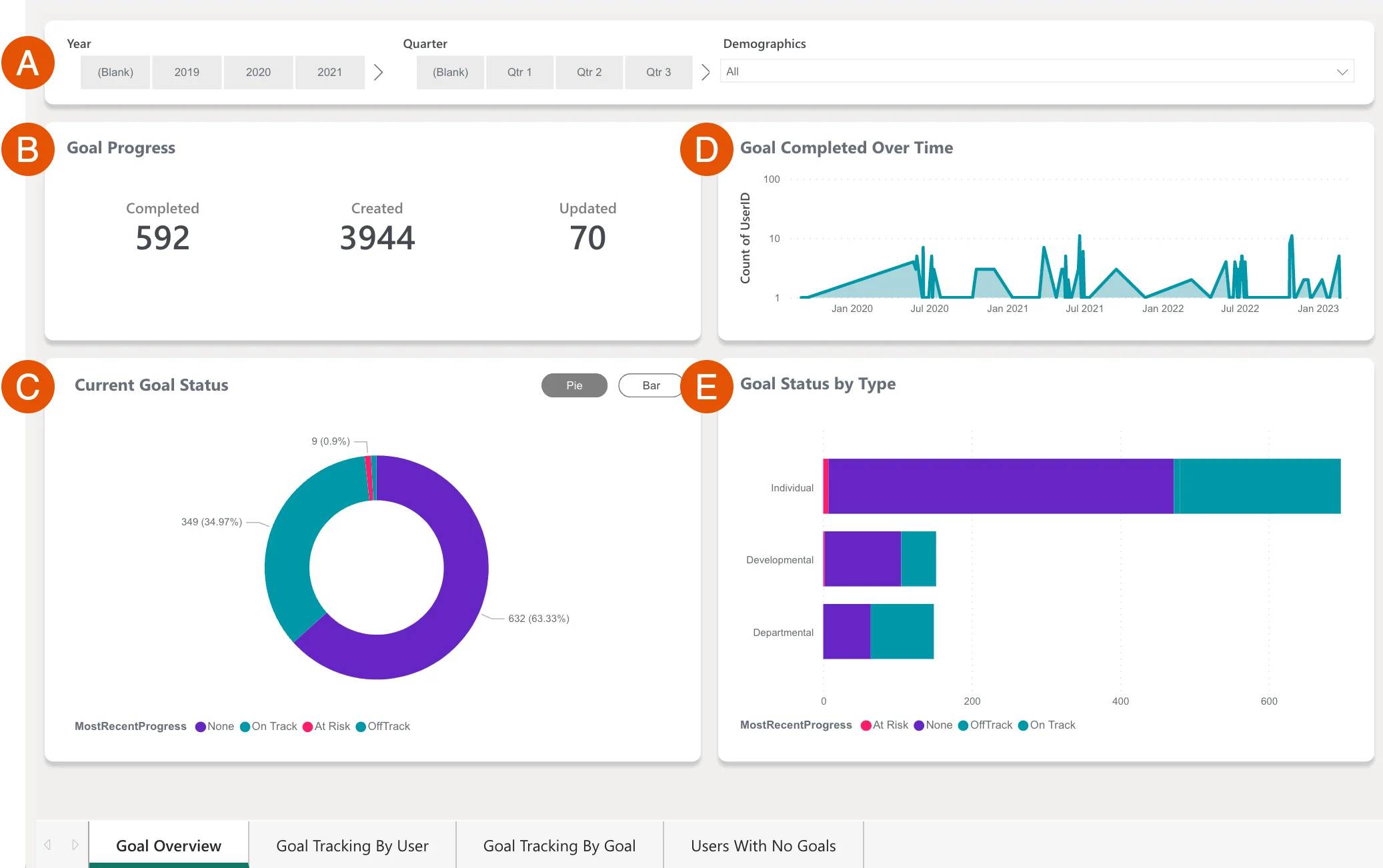
Task: Select Qtr 3 in the Quarter slicer
Action: click(659, 72)
